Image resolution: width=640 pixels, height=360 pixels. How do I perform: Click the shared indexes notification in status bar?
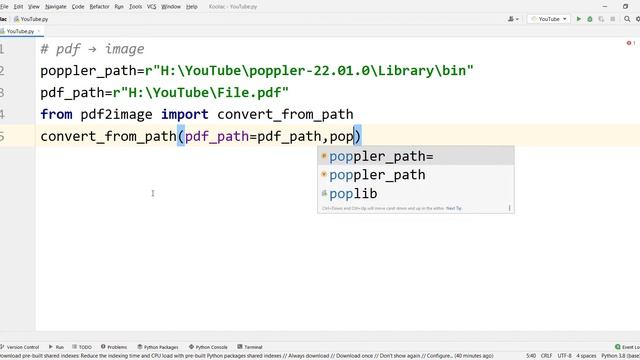(247, 356)
